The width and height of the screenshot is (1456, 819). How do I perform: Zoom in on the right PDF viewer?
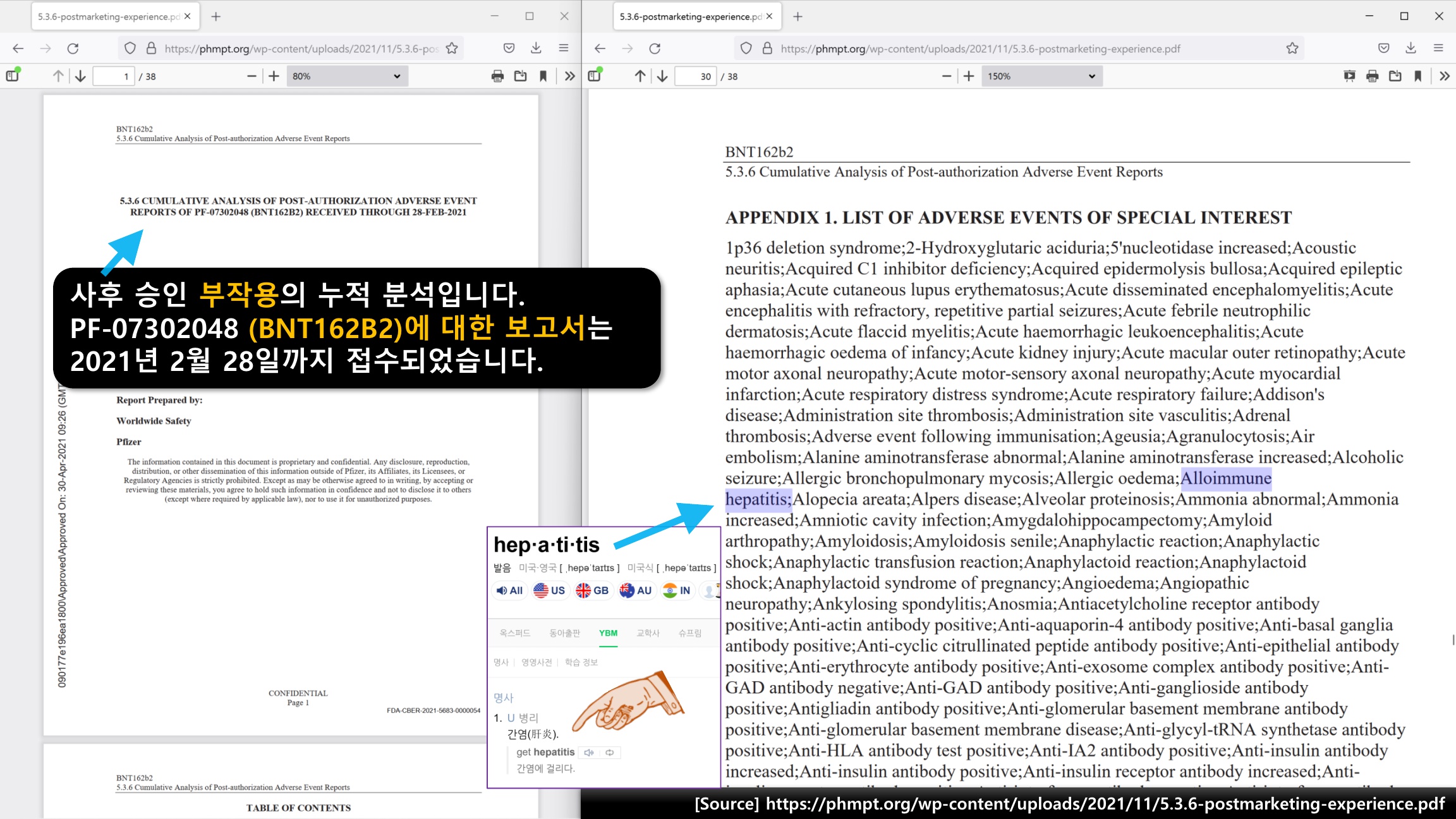click(x=969, y=76)
